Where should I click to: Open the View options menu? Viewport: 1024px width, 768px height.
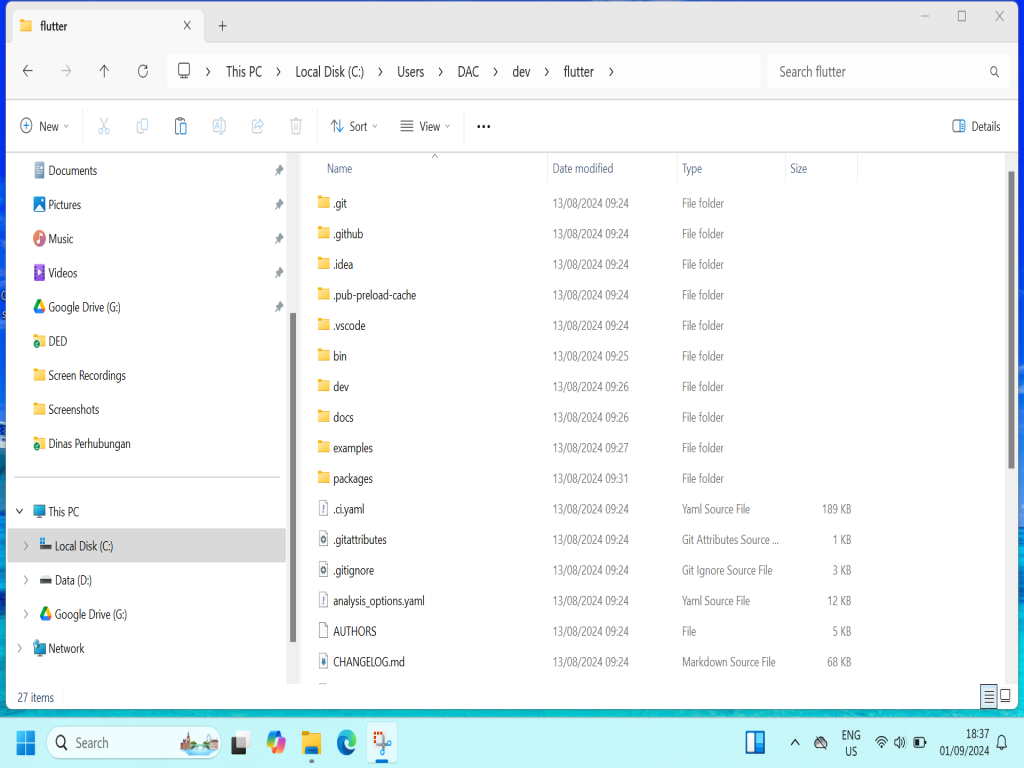click(x=425, y=126)
